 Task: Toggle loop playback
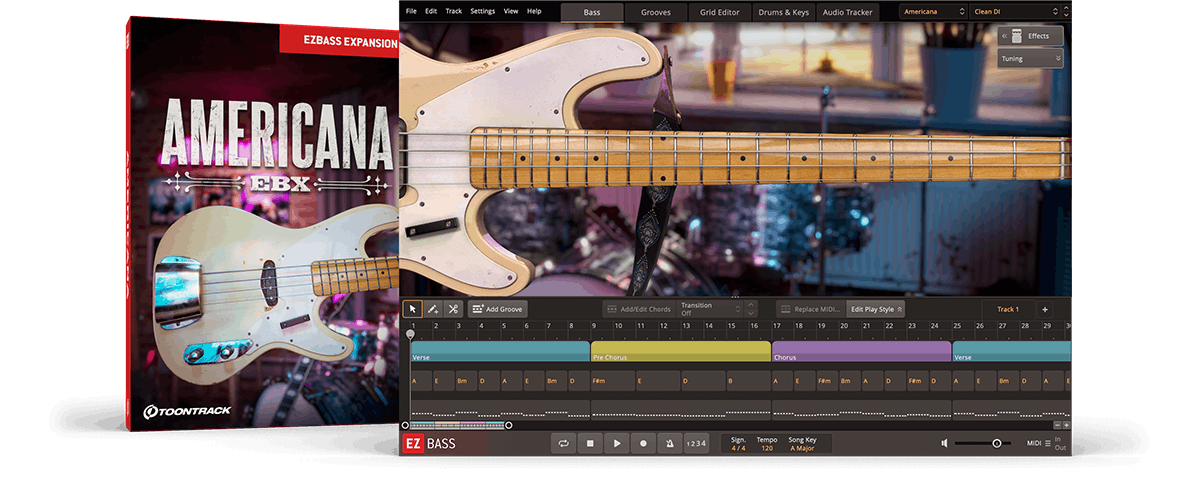565,443
